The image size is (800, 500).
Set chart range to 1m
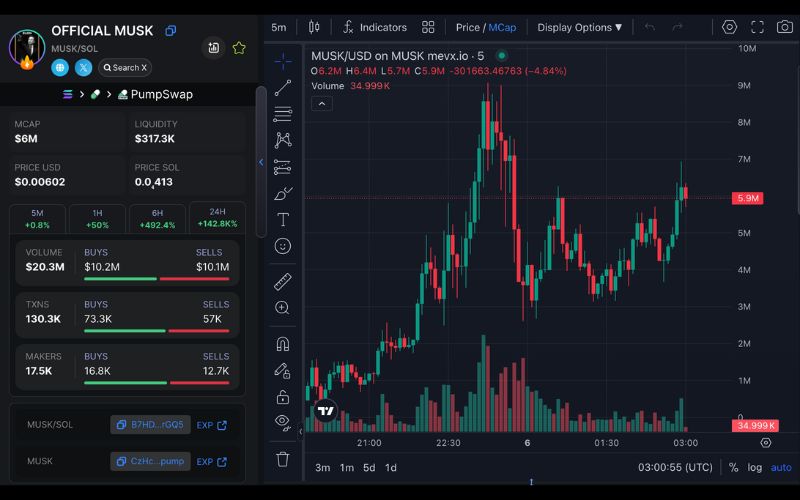point(347,467)
